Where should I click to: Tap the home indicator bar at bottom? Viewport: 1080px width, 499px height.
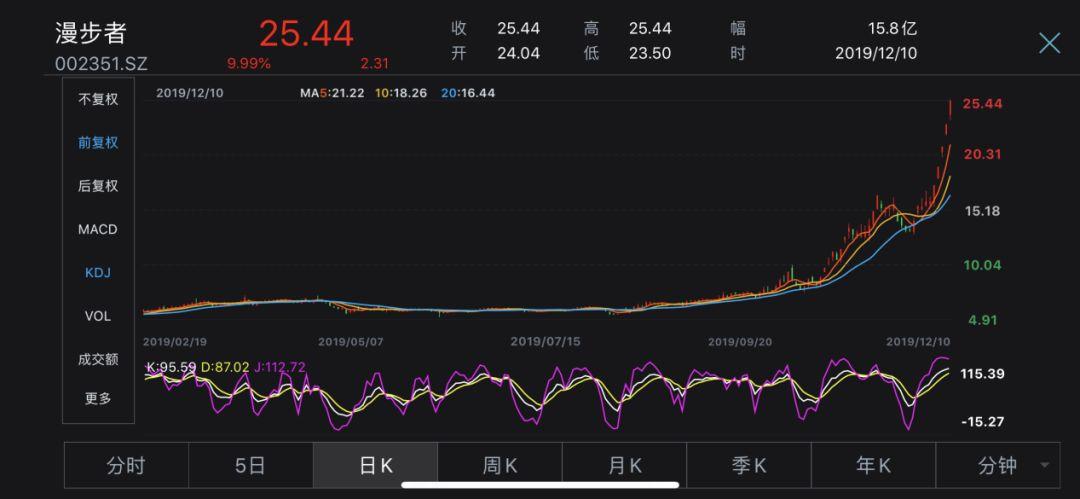tap(540, 485)
